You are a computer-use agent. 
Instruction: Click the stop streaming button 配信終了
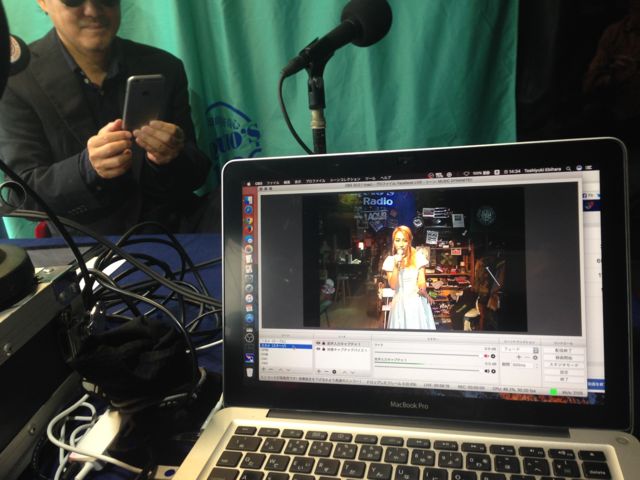pyautogui.click(x=564, y=350)
